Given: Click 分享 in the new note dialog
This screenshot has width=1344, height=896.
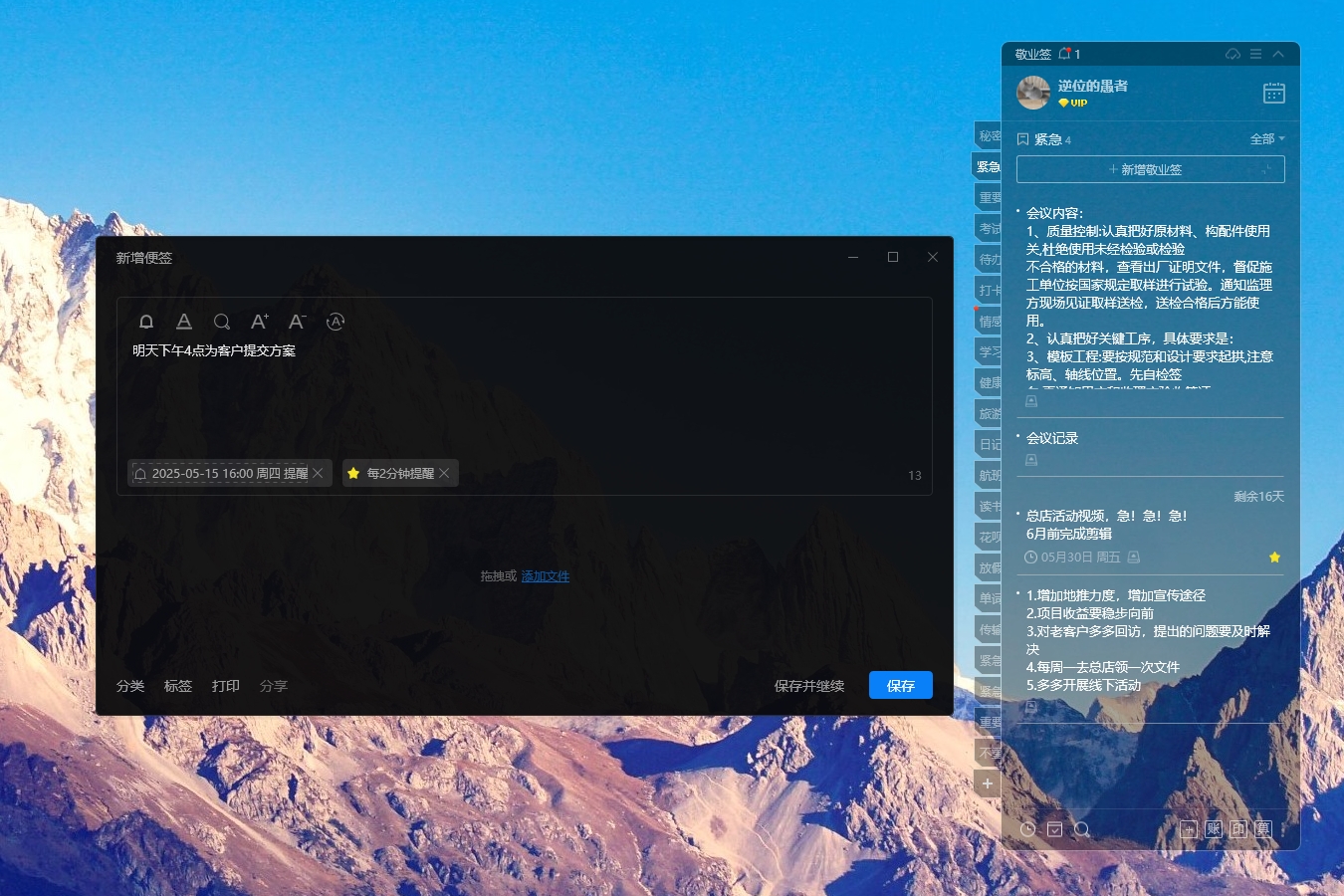Looking at the screenshot, I should coord(274,686).
